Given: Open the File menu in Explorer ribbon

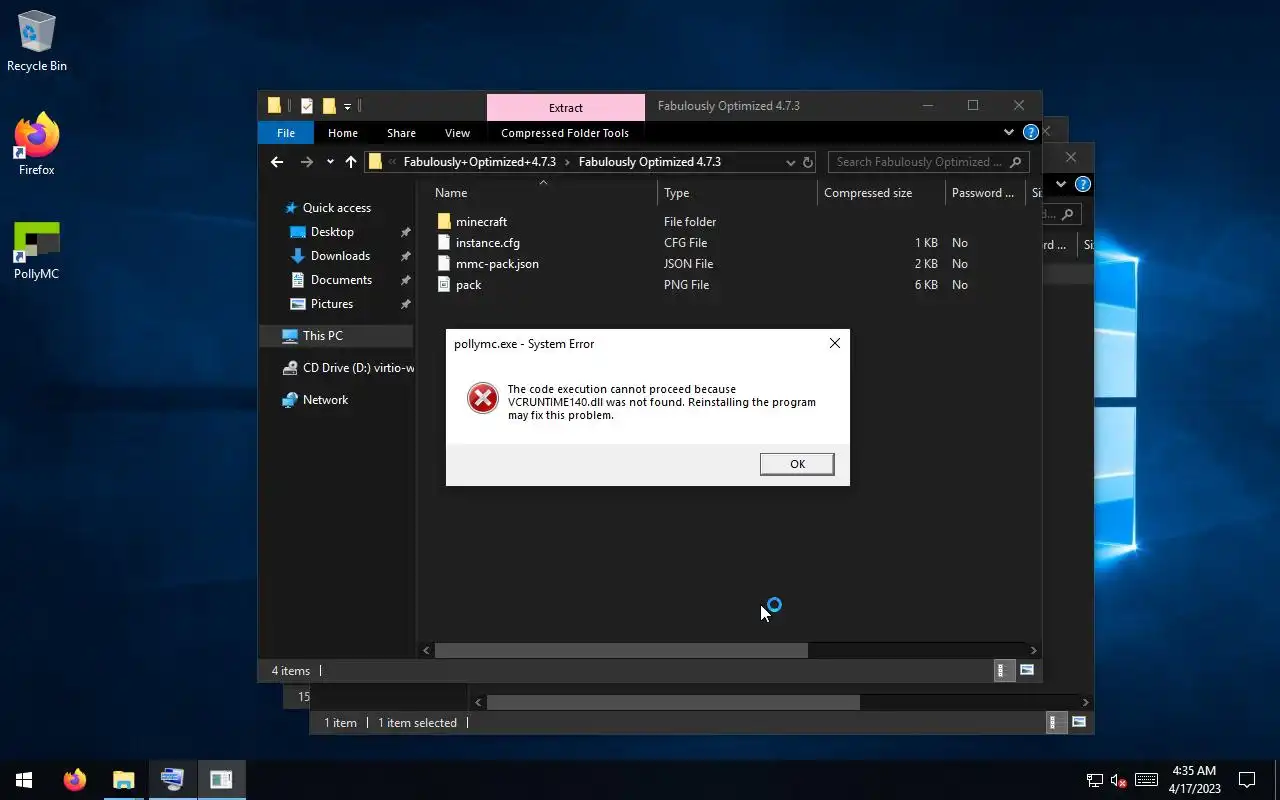Looking at the screenshot, I should [x=286, y=133].
